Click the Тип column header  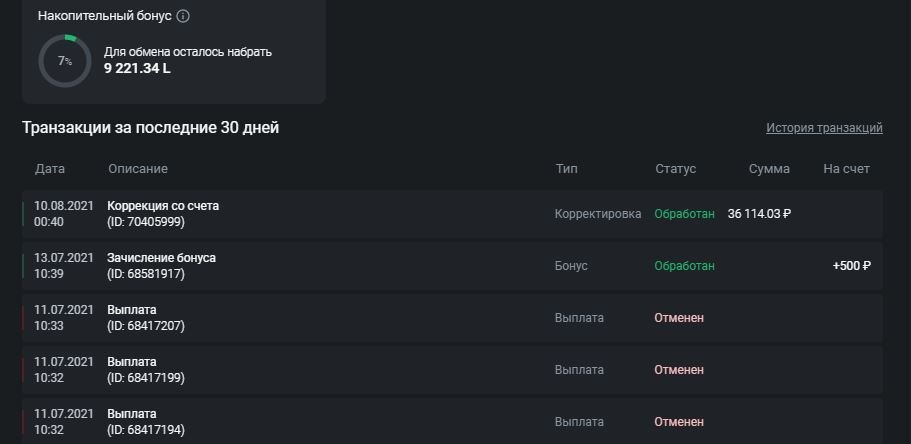[566, 169]
